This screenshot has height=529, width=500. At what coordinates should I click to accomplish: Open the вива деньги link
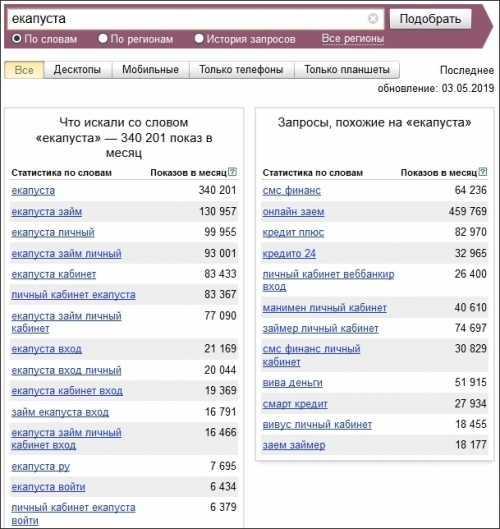tap(293, 383)
